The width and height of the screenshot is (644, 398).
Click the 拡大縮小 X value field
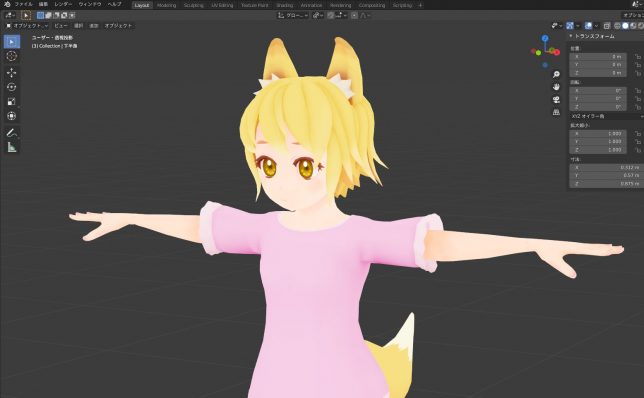(598, 133)
